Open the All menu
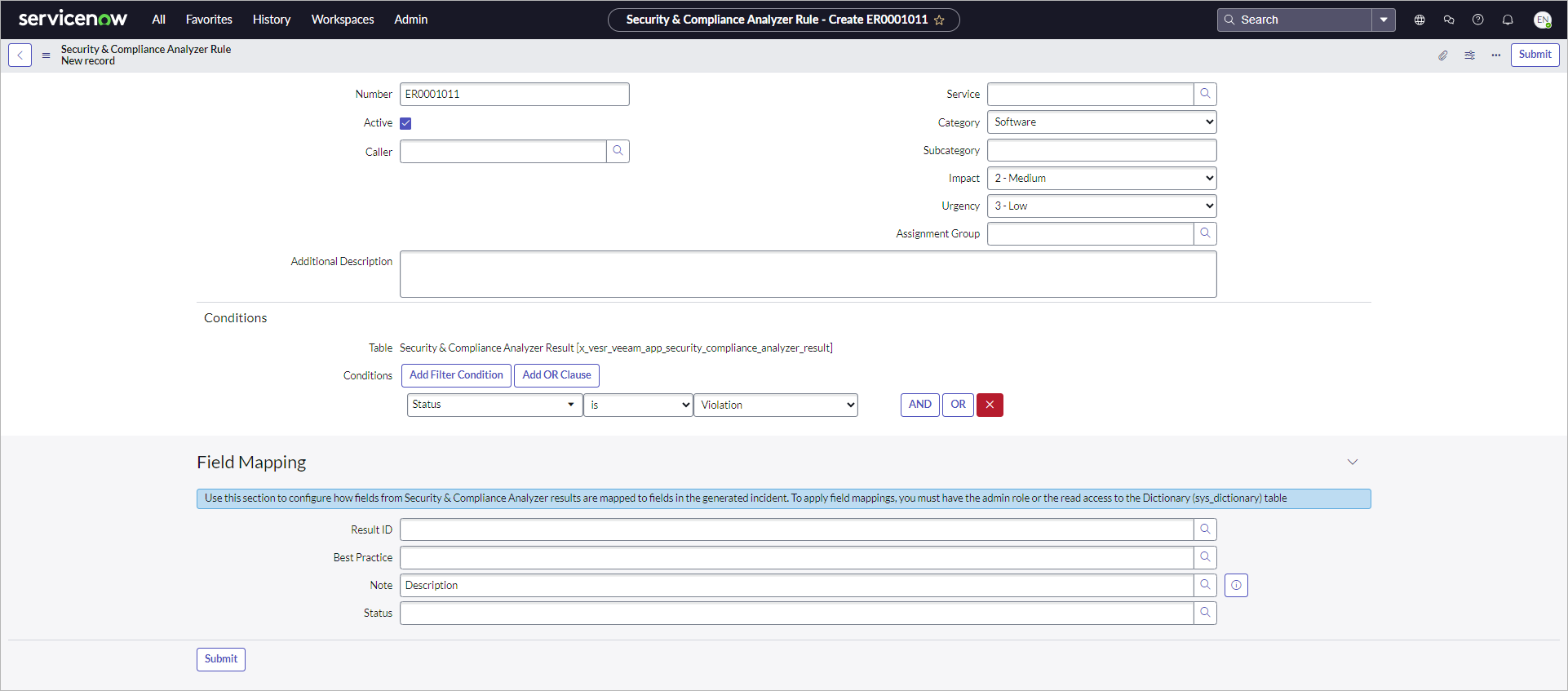Image resolution: width=1568 pixels, height=691 pixels. pyautogui.click(x=159, y=20)
